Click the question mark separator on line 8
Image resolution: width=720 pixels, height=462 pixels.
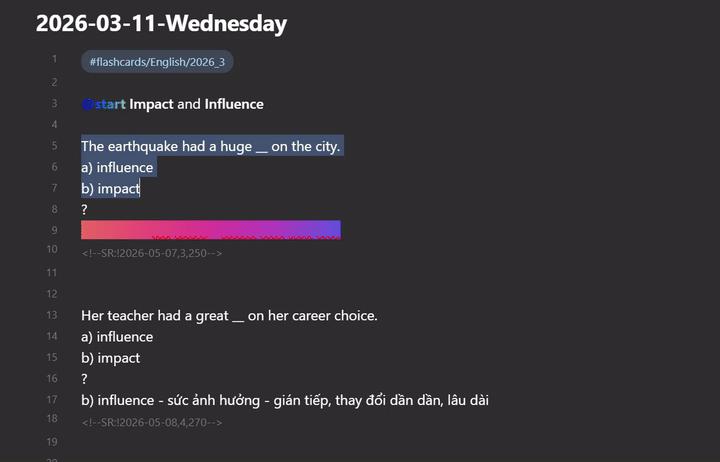coord(84,210)
